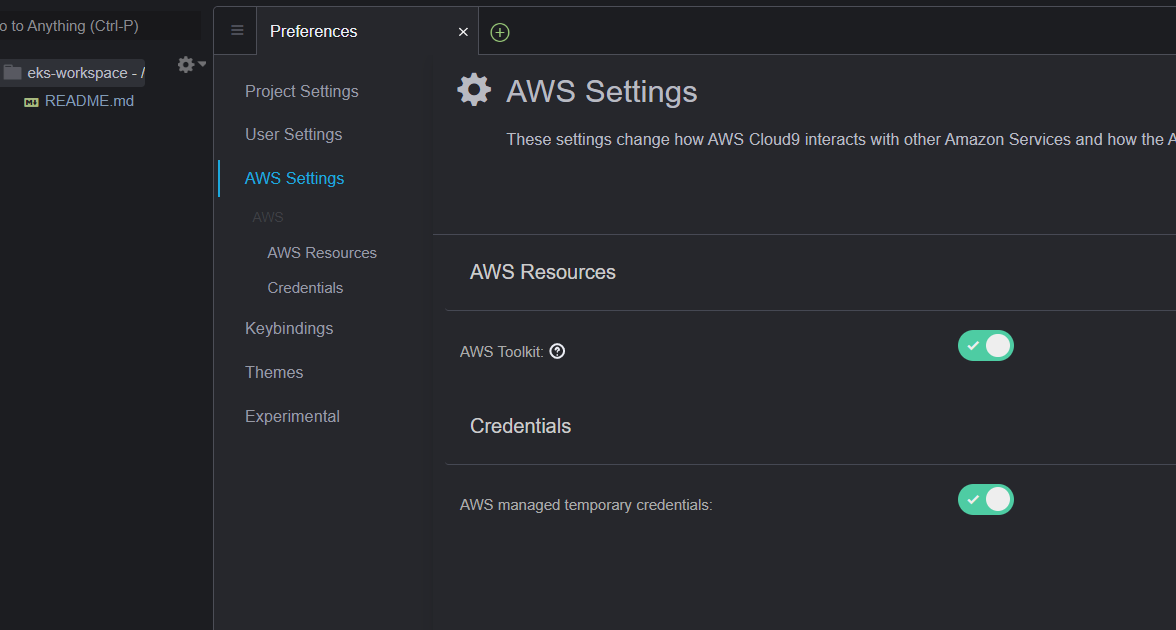The width and height of the screenshot is (1176, 630).
Task: Open the Themes preferences page
Action: click(x=274, y=372)
